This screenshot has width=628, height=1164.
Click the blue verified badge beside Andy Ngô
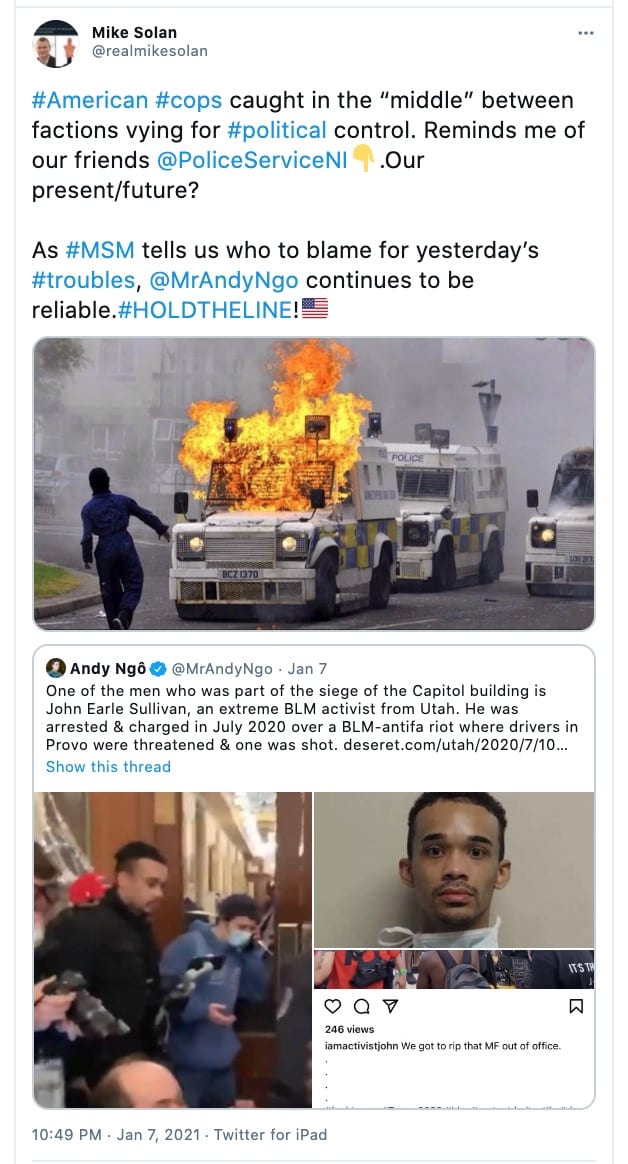coord(158,669)
